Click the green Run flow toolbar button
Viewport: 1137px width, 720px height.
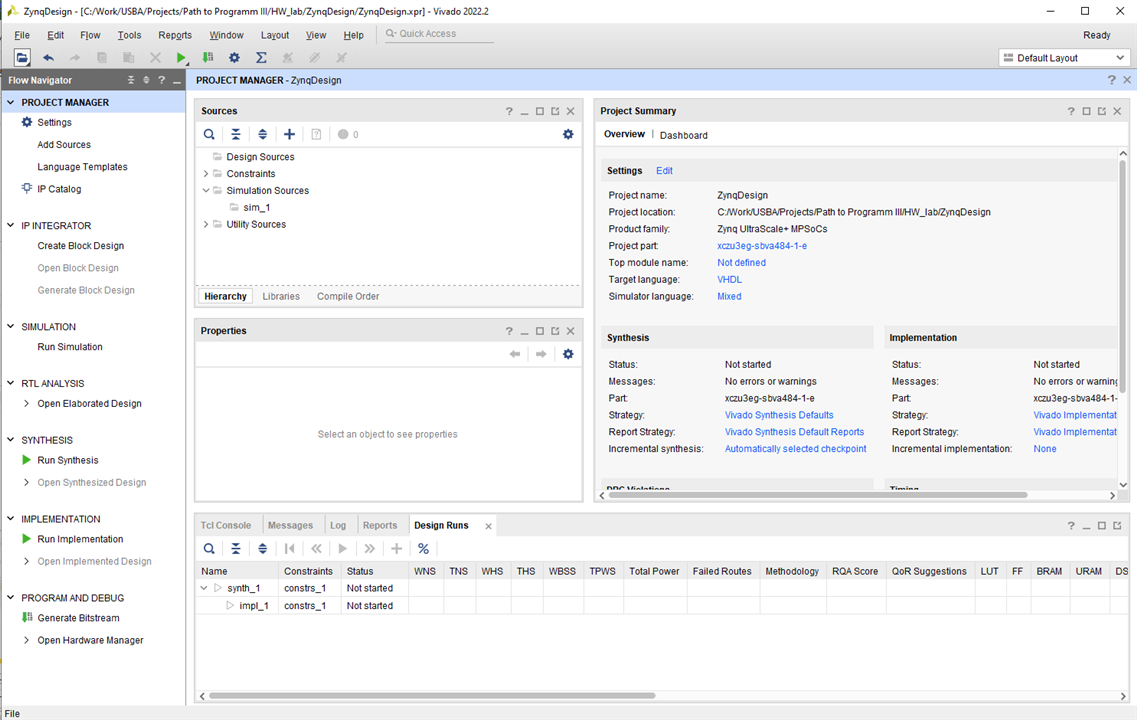point(181,58)
